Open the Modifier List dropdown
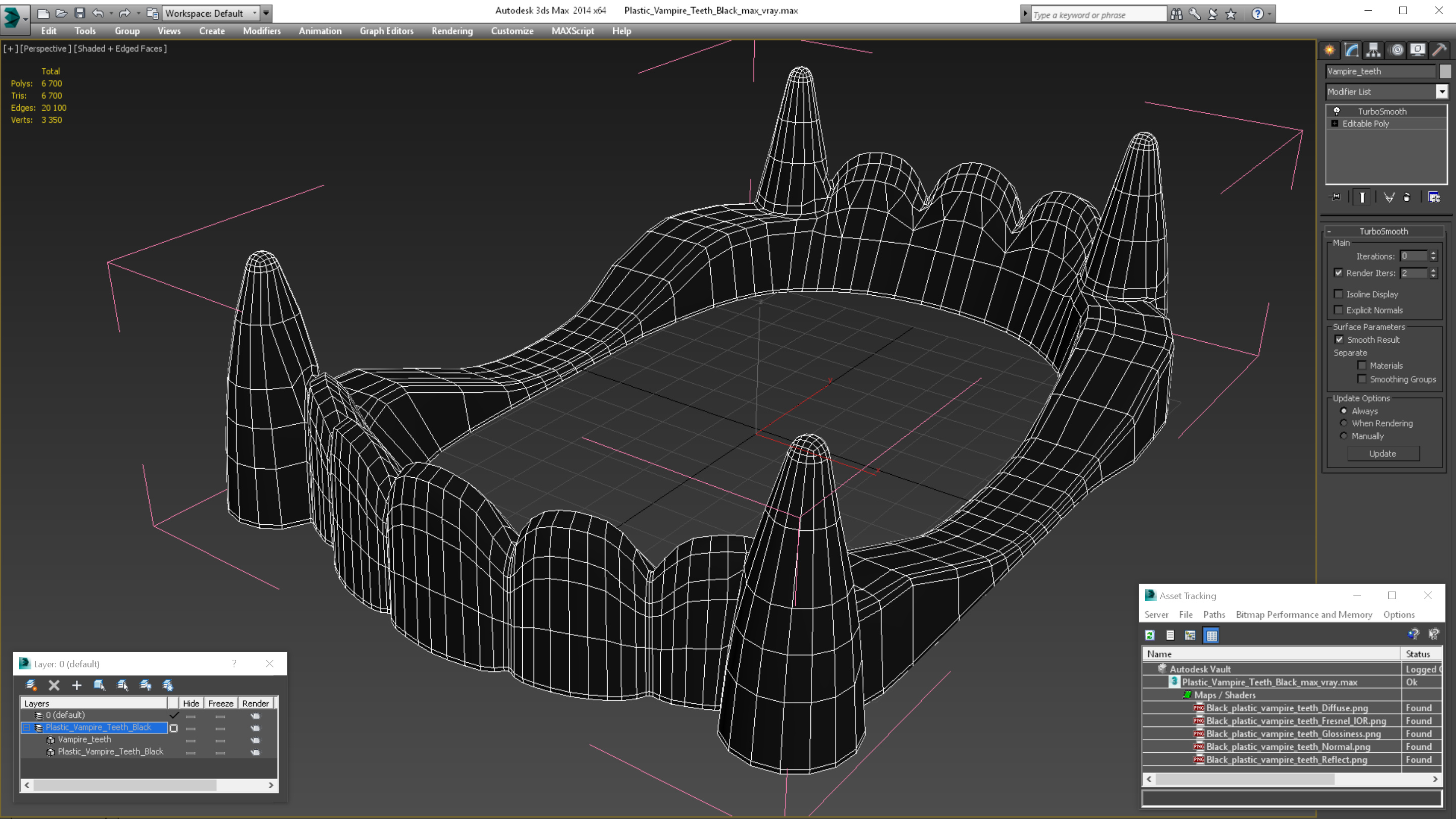This screenshot has width=1456, height=819. pyautogui.click(x=1442, y=92)
